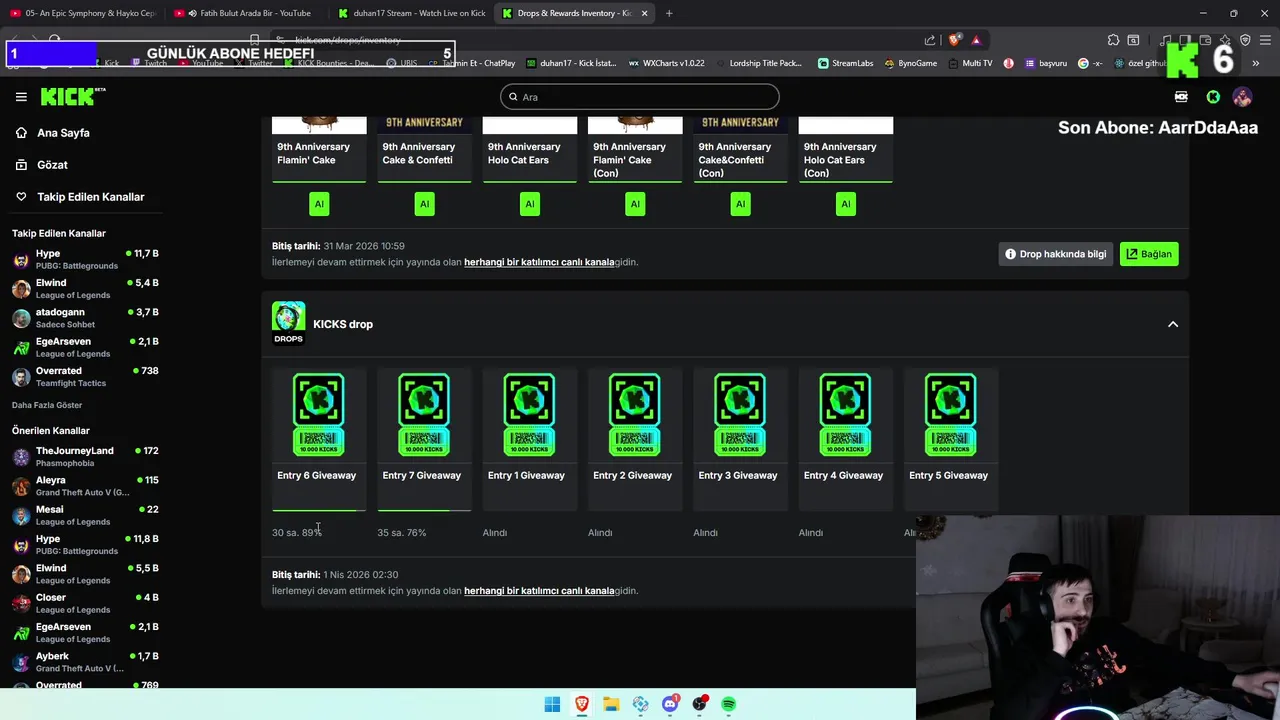Open a new browser tab
This screenshot has height=720, width=1280.
pyautogui.click(x=669, y=13)
